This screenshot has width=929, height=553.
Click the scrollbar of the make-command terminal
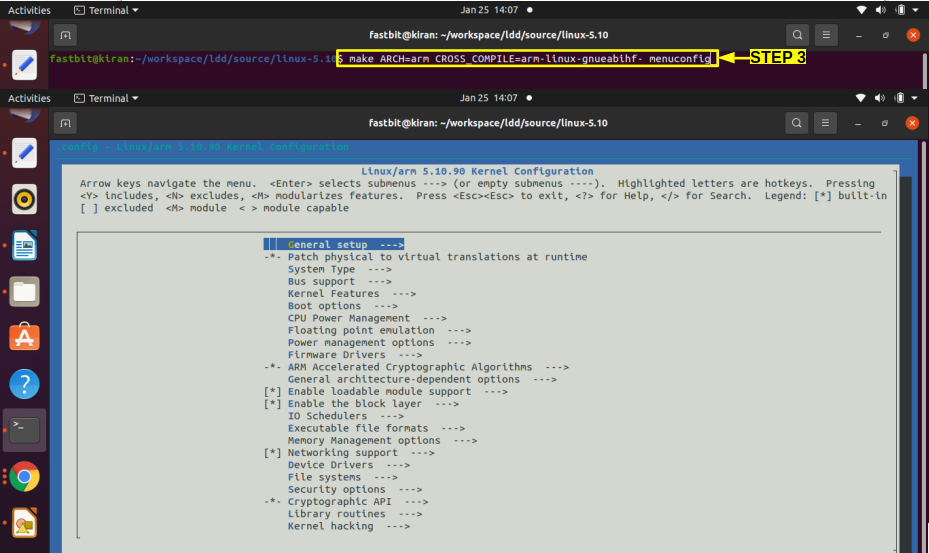point(924,70)
